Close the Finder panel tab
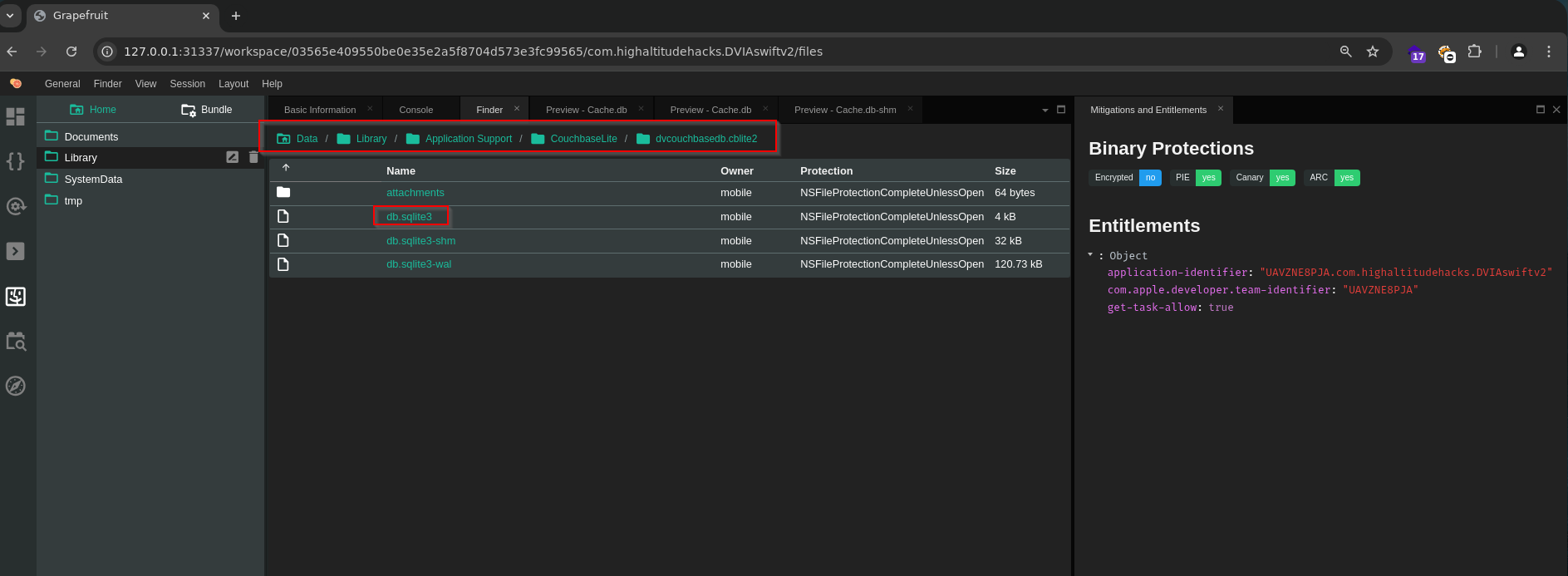 coord(517,109)
